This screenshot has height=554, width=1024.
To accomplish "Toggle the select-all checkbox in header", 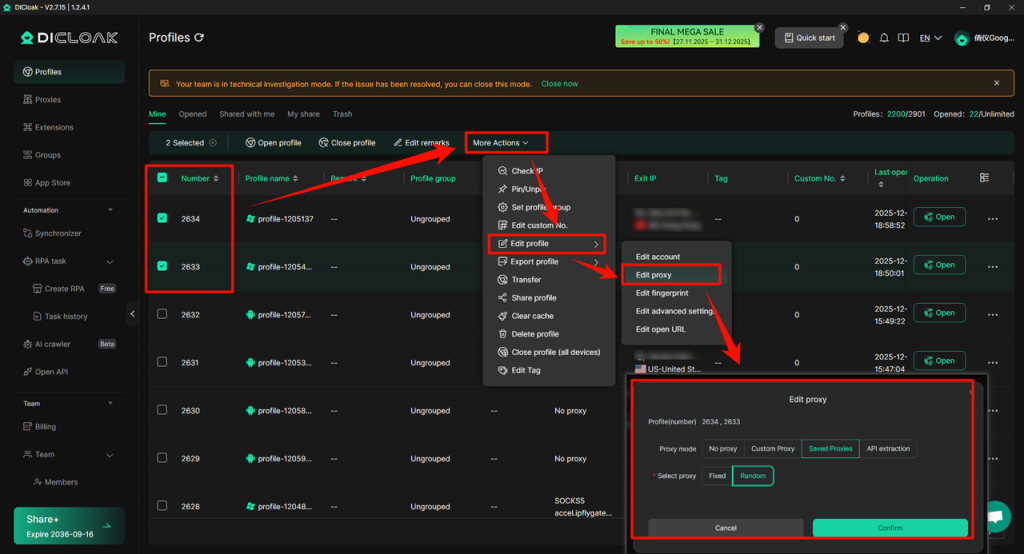I will pyautogui.click(x=162, y=178).
